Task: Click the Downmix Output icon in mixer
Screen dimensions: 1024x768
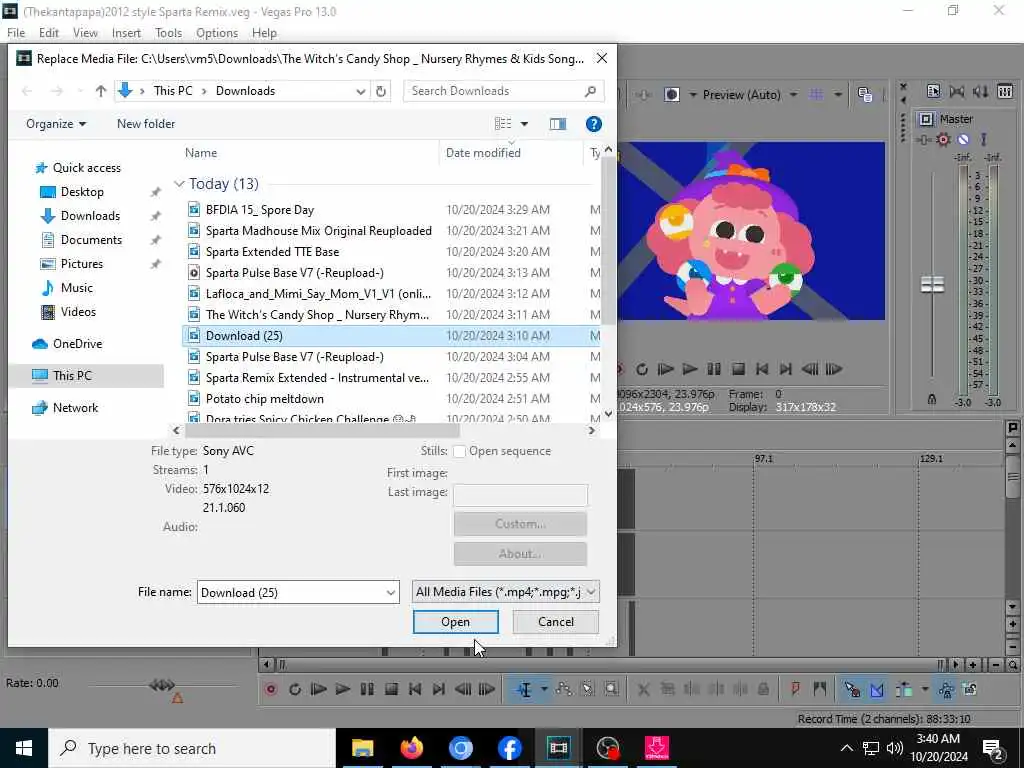Action: (957, 91)
